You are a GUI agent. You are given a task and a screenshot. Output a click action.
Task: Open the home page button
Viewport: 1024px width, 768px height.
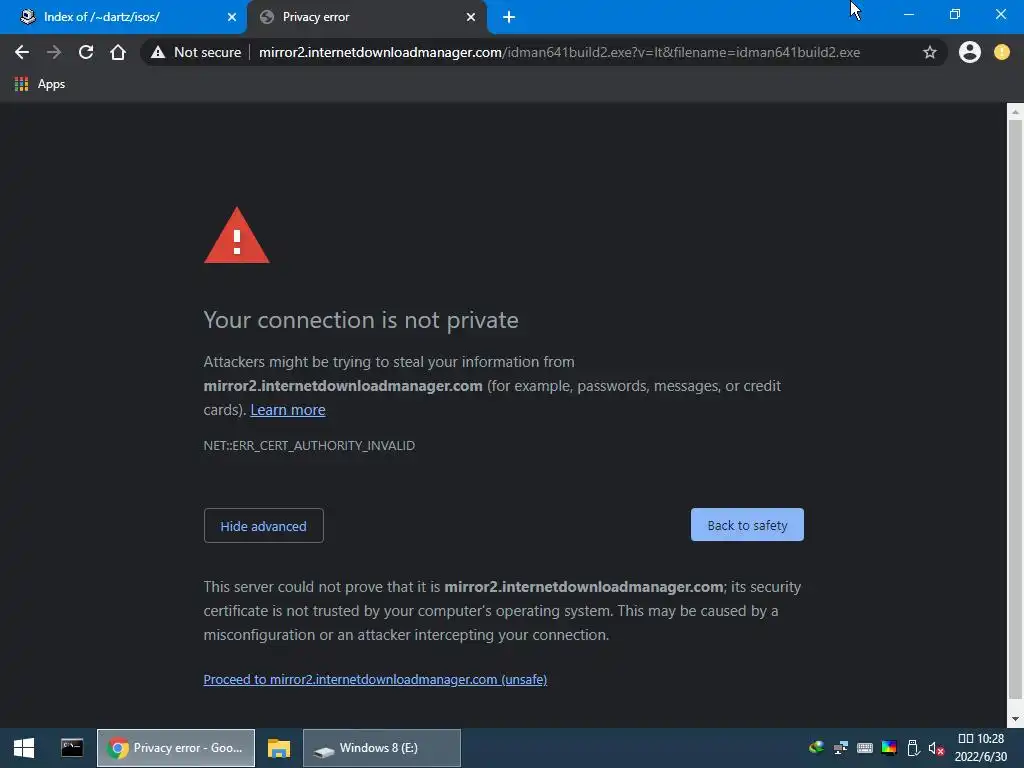point(118,52)
